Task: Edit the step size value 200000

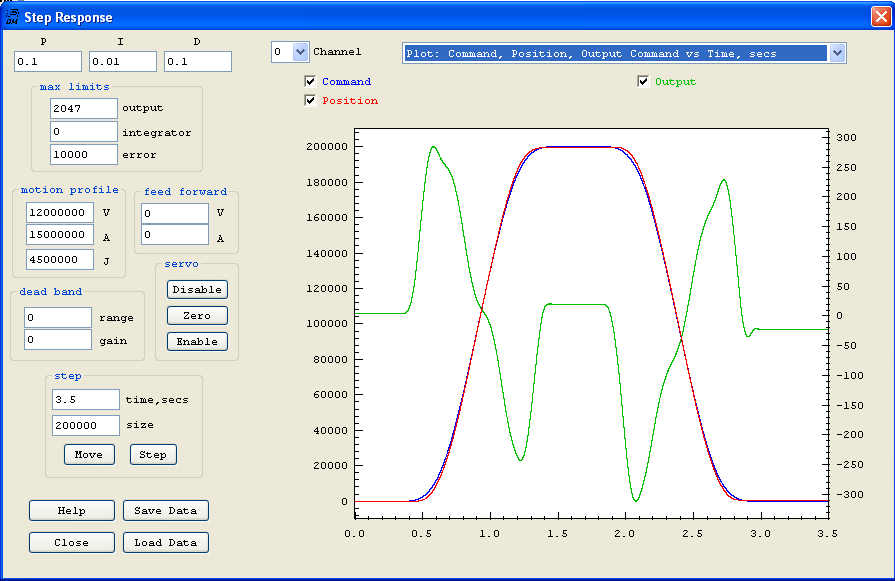Action: [x=85, y=425]
